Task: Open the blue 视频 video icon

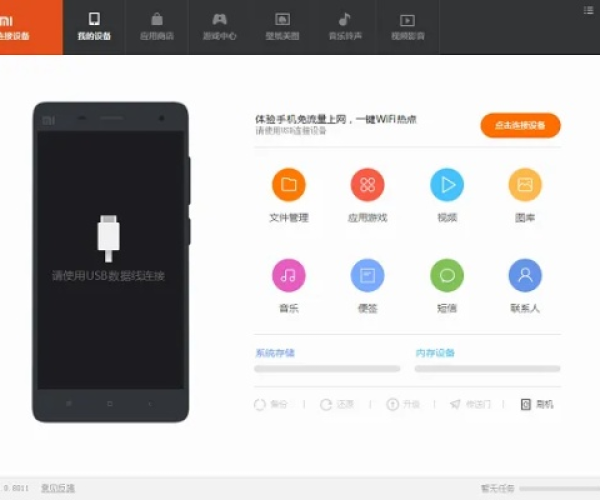Action: pyautogui.click(x=447, y=185)
